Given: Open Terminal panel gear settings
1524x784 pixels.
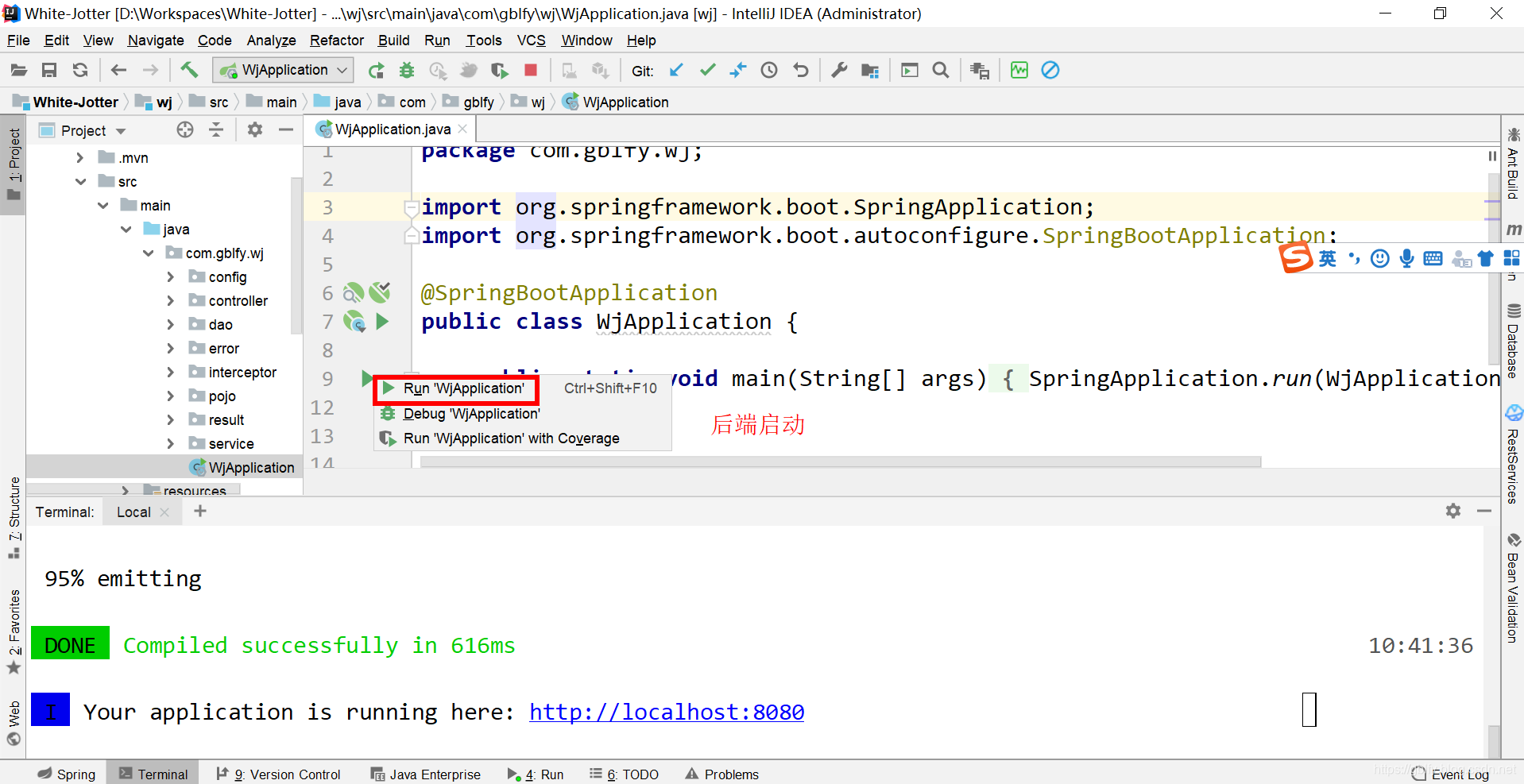Looking at the screenshot, I should (x=1453, y=512).
